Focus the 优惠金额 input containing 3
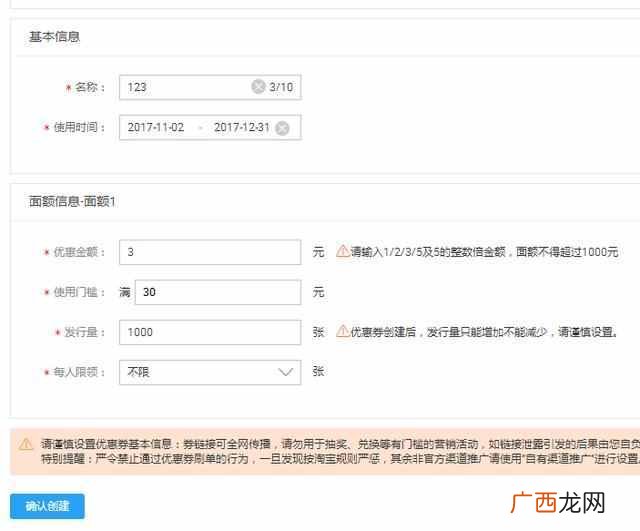Image resolution: width=640 pixels, height=531 pixels. point(210,252)
